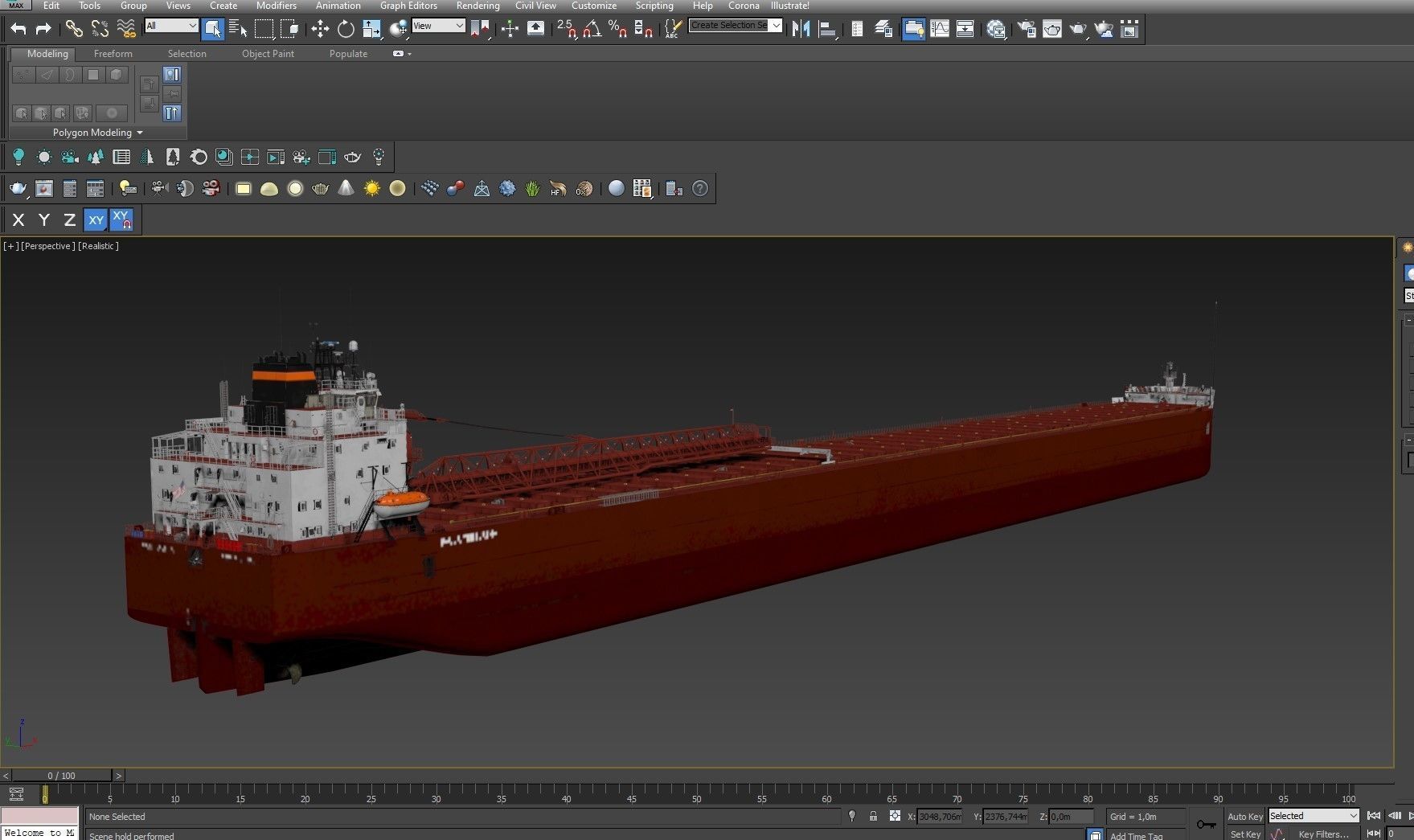Switch to the Freeform ribbon tab
The image size is (1414, 840).
pyautogui.click(x=113, y=54)
